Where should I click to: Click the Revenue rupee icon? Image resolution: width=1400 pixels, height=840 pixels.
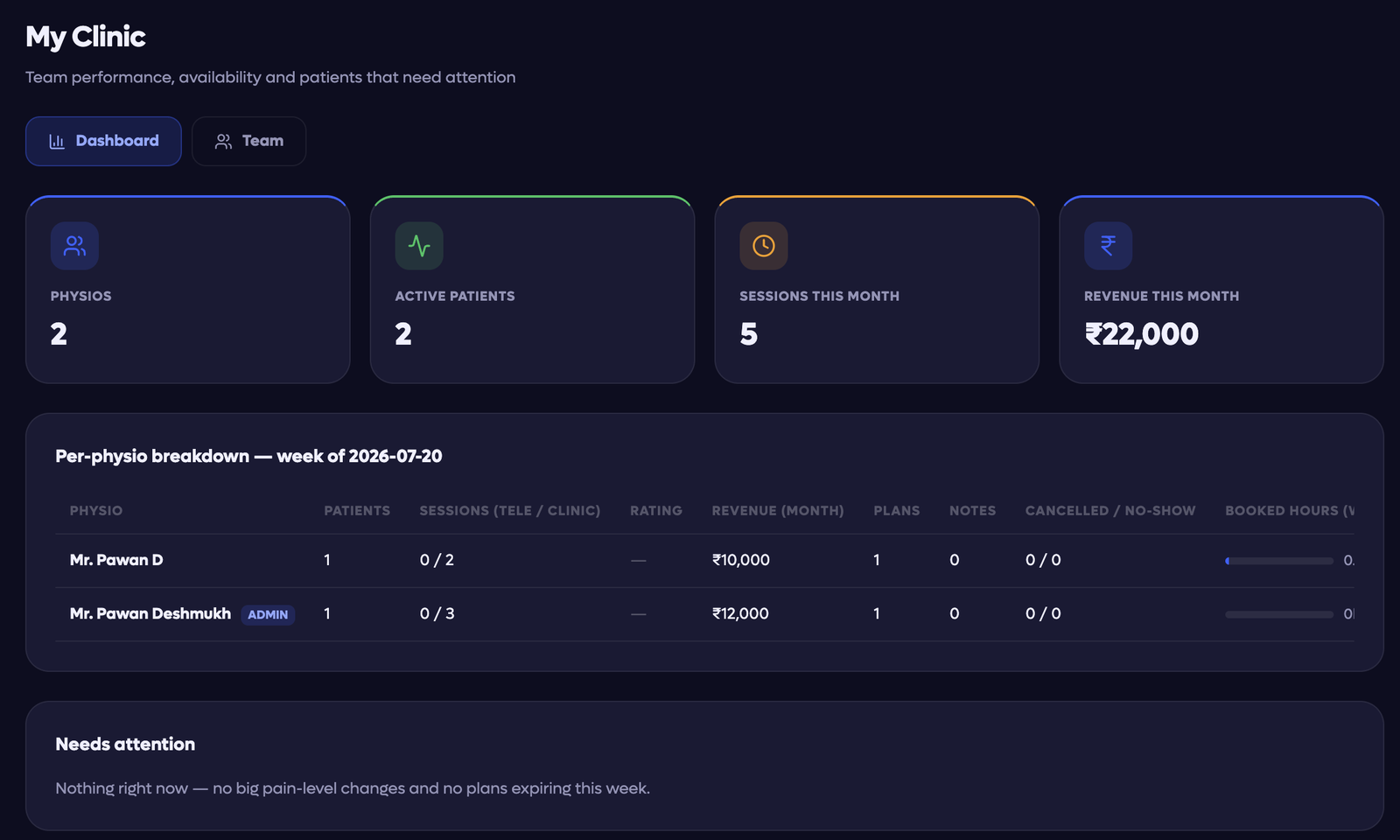click(1109, 246)
